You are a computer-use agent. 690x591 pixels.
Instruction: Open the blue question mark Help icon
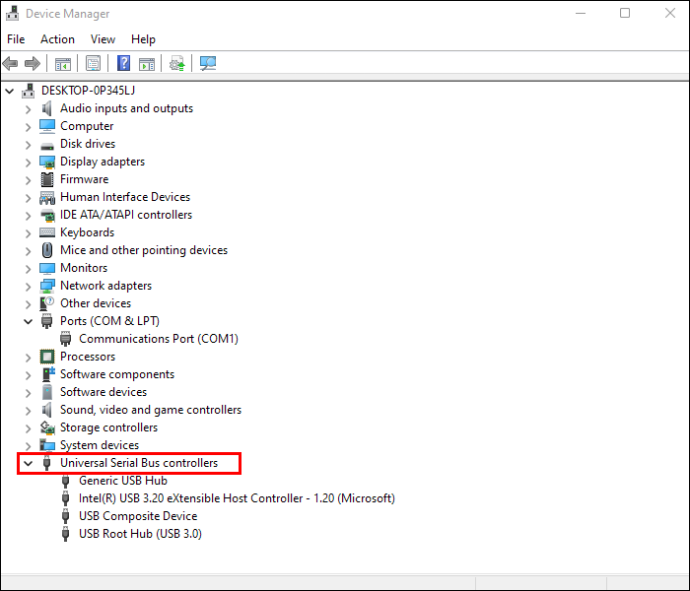[124, 63]
